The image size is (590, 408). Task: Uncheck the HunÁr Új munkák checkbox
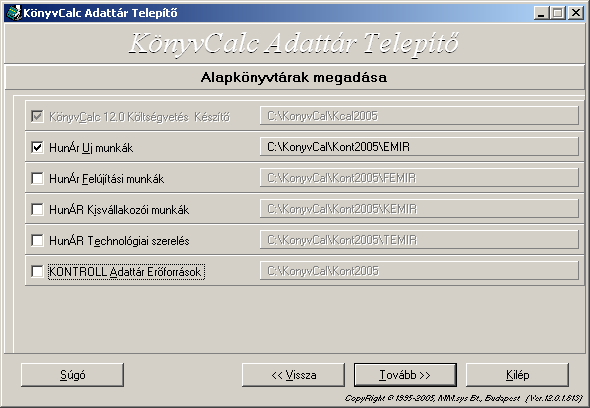pos(37,147)
